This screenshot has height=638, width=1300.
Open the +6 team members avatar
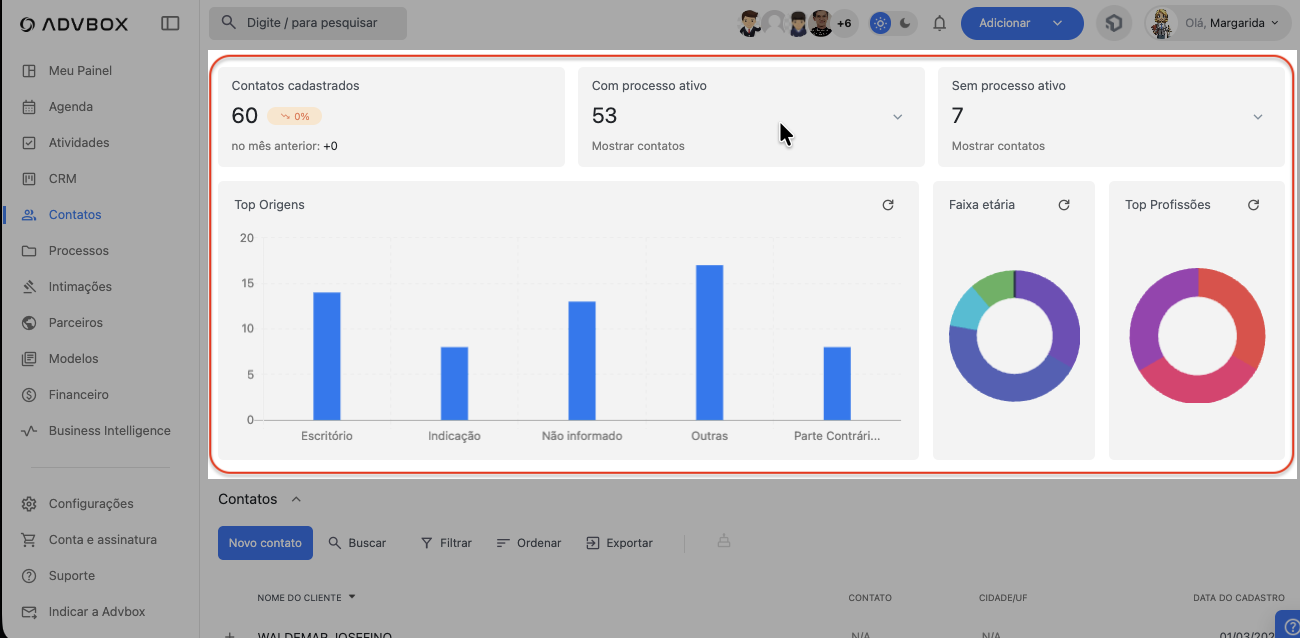844,23
